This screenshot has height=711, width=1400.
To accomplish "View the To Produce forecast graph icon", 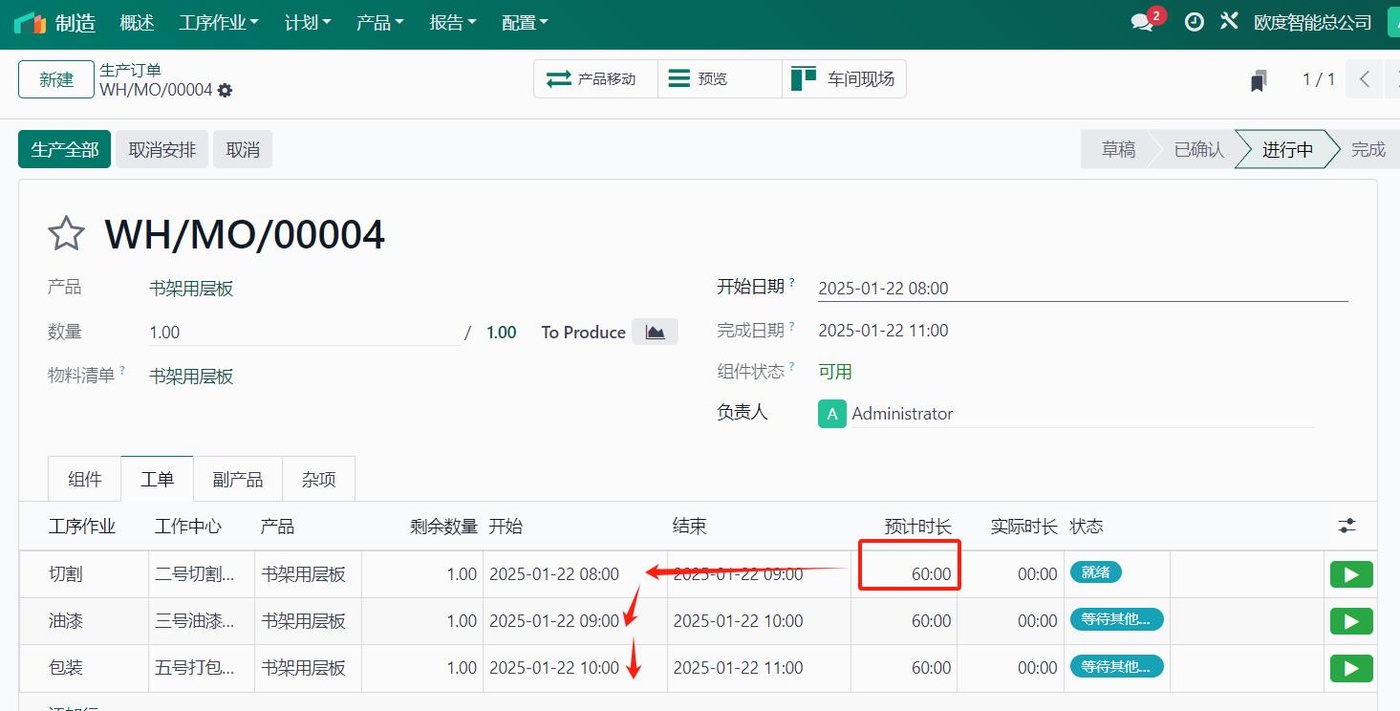I will (655, 331).
